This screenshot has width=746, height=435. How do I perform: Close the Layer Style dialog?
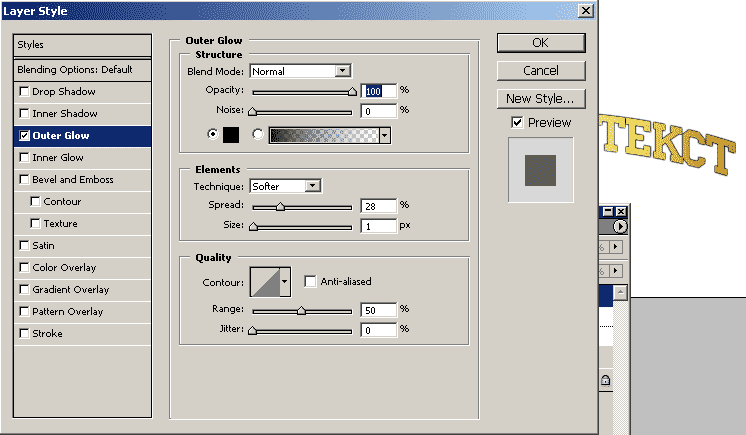click(586, 10)
